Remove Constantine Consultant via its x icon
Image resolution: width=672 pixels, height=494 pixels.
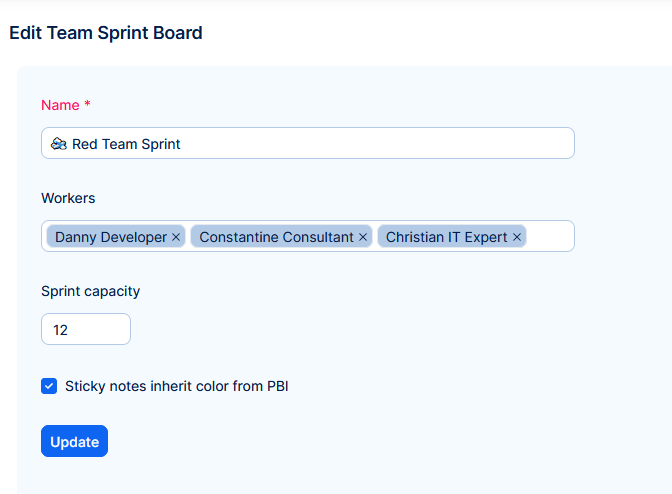pyautogui.click(x=363, y=237)
